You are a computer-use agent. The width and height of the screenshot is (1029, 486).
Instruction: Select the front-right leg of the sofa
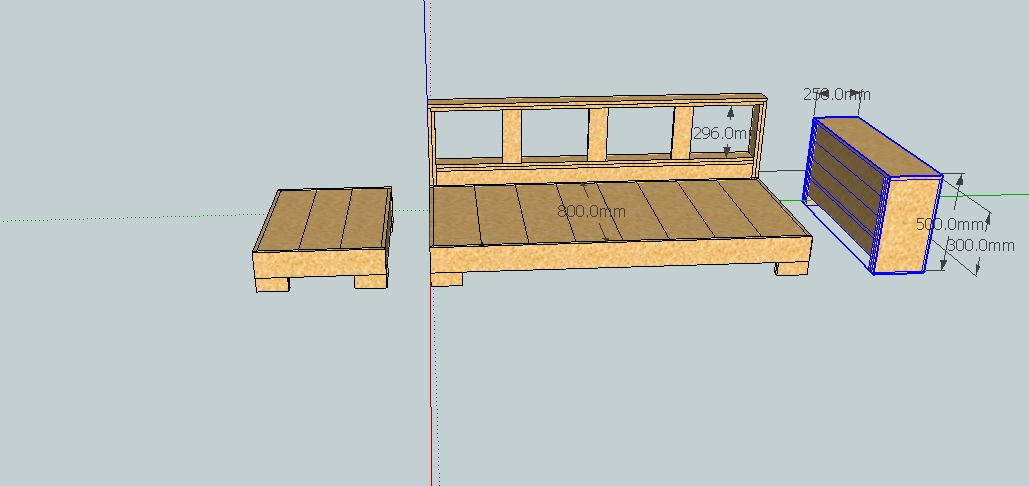(791, 268)
